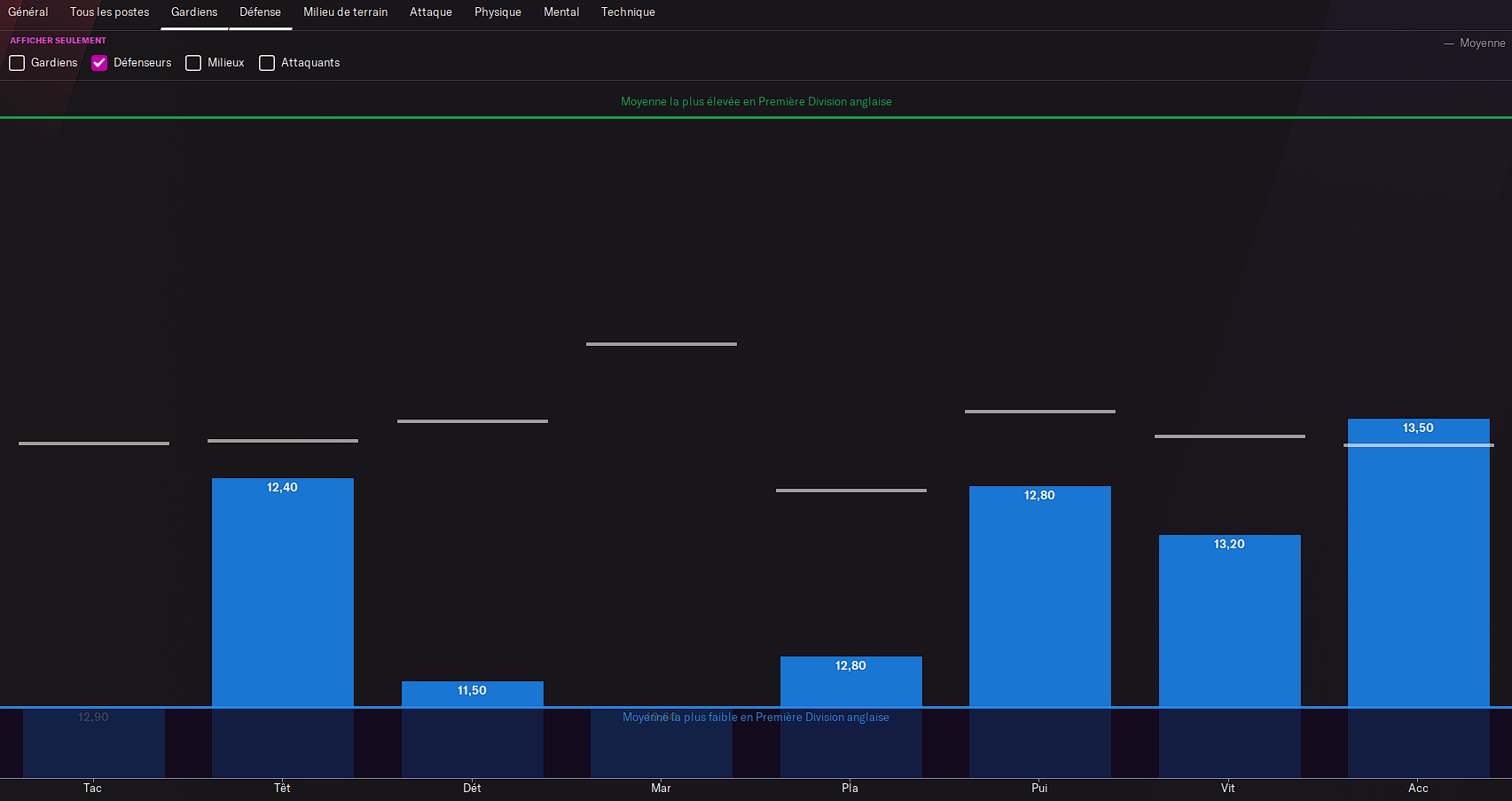
Task: Click the average marker above Tac
Action: click(x=94, y=444)
